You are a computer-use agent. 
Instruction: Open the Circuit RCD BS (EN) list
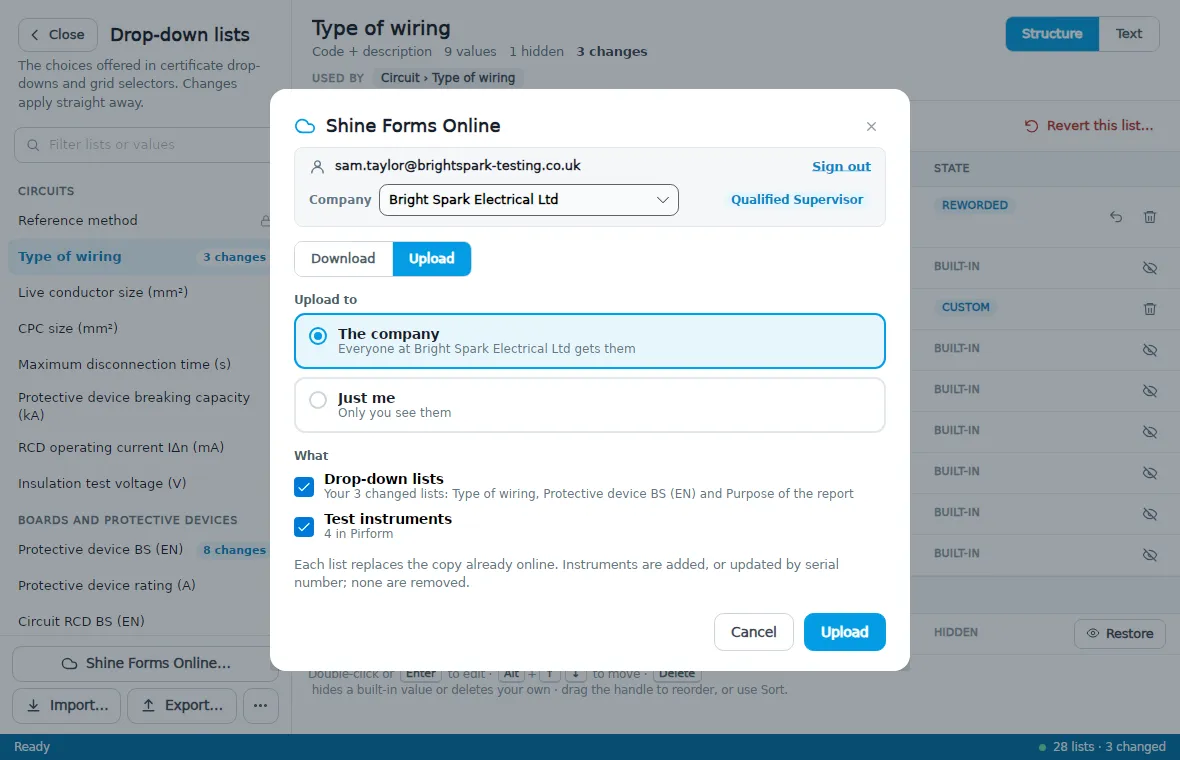142,622
